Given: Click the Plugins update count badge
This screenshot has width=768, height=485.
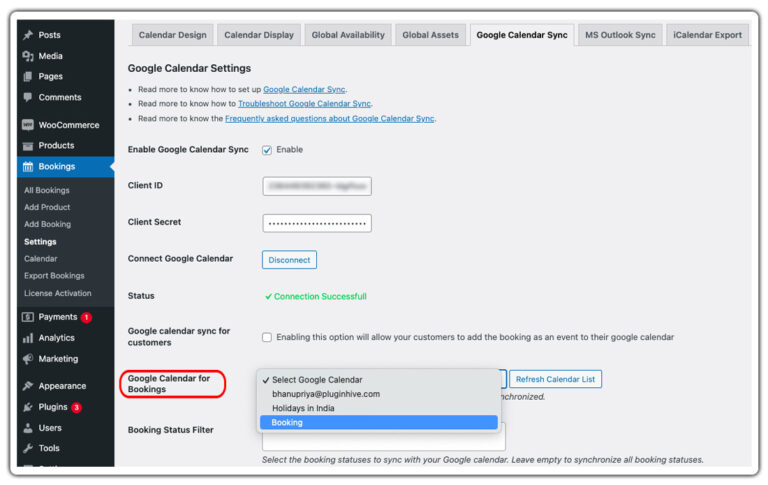Looking at the screenshot, I should [x=76, y=407].
